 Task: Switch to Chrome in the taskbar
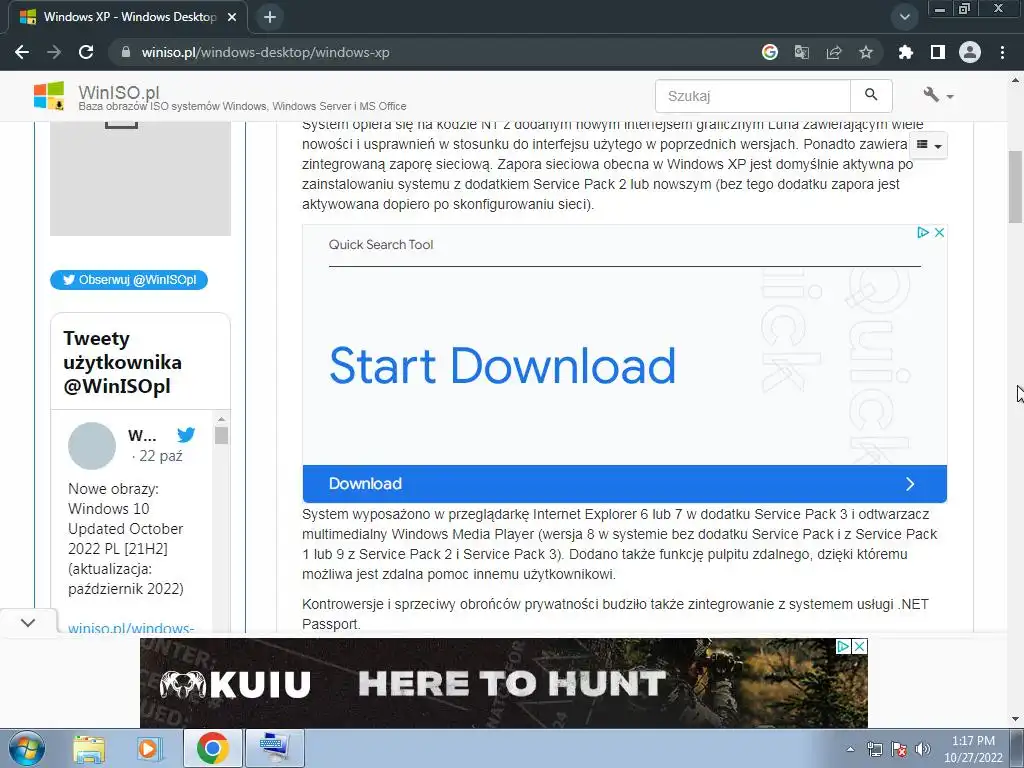212,748
